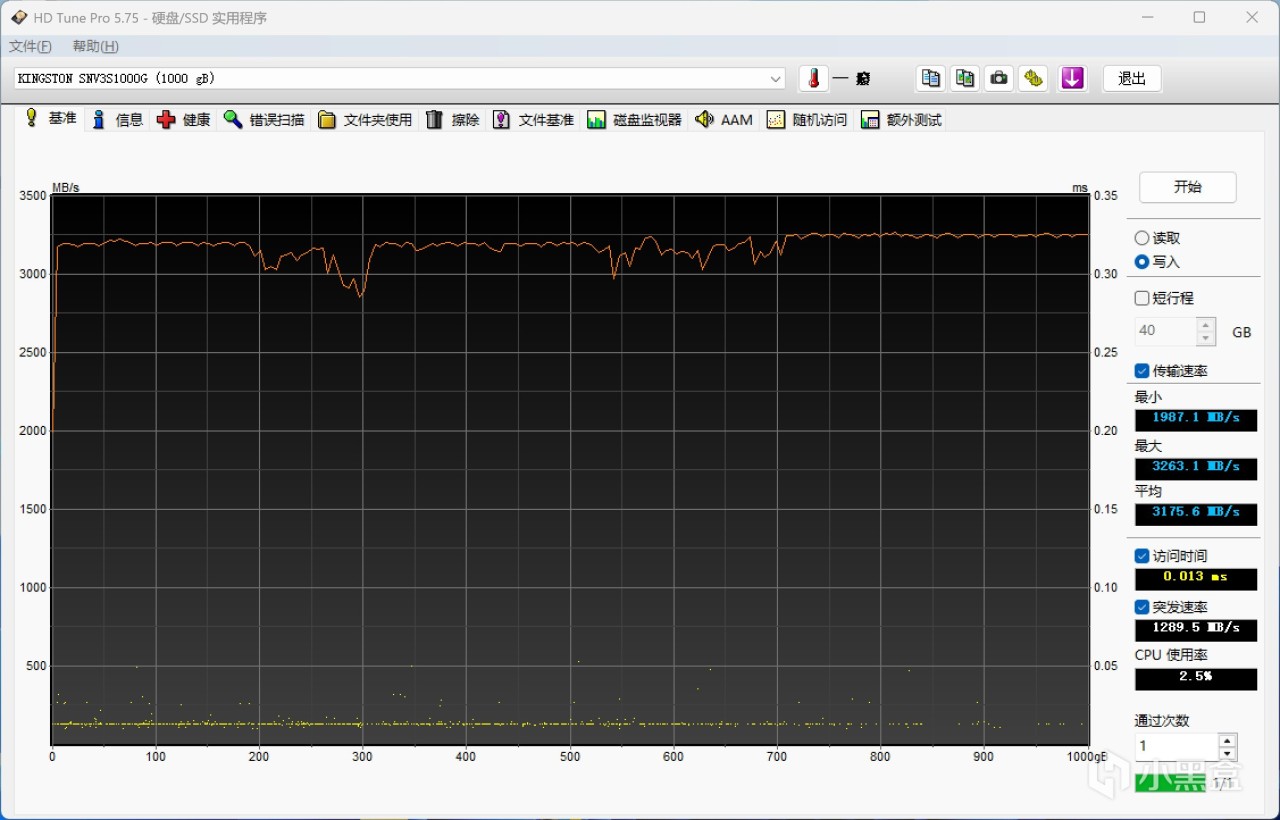Click the 开始 start button
The height and width of the screenshot is (820, 1280).
pos(1188,187)
